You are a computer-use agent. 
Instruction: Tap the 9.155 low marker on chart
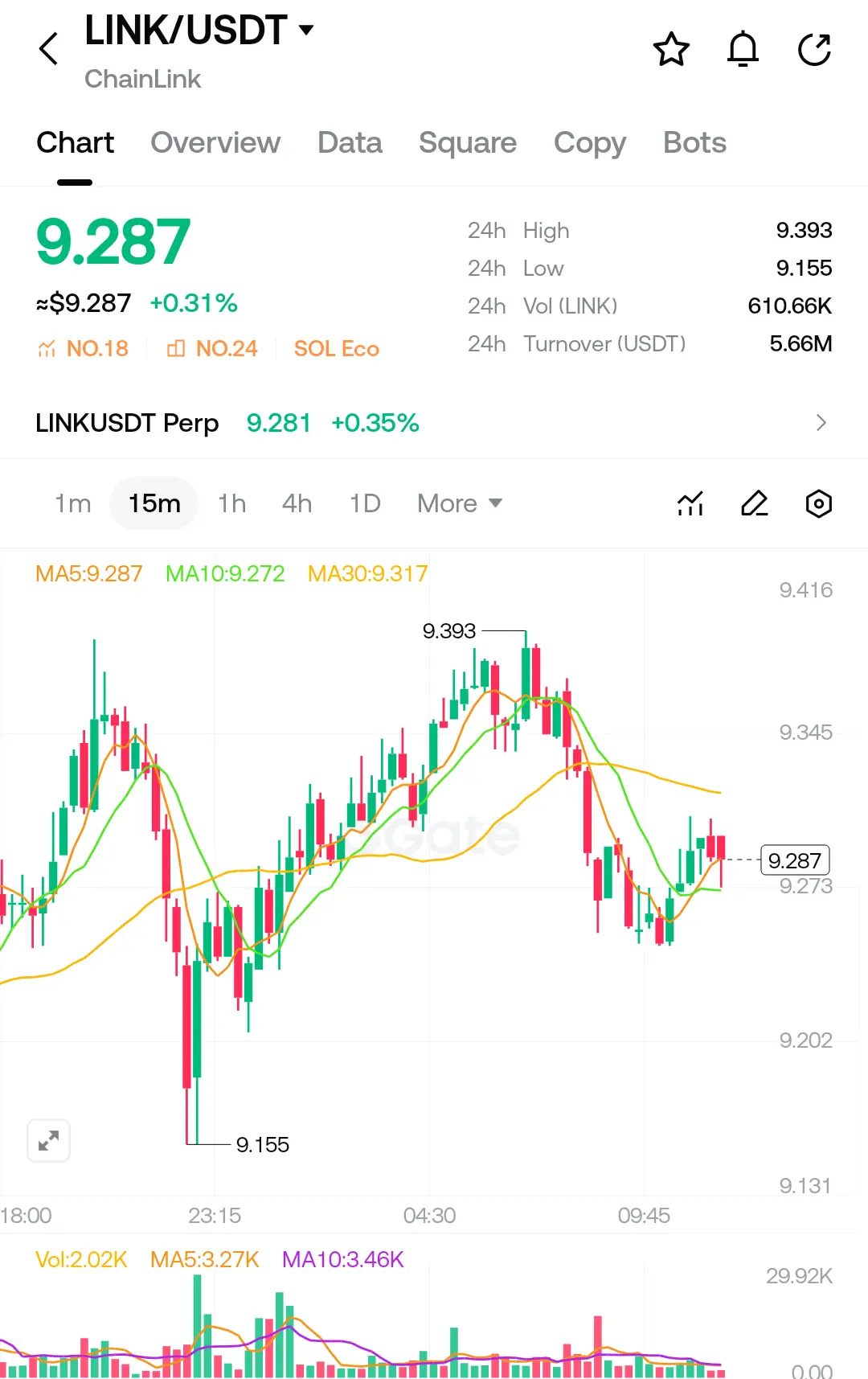263,1144
